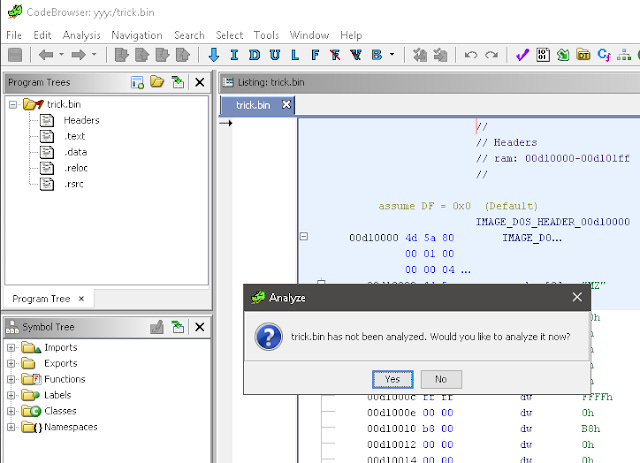Select the .text section in Program Trees
Viewport: 640px width, 463px height.
[x=74, y=136]
